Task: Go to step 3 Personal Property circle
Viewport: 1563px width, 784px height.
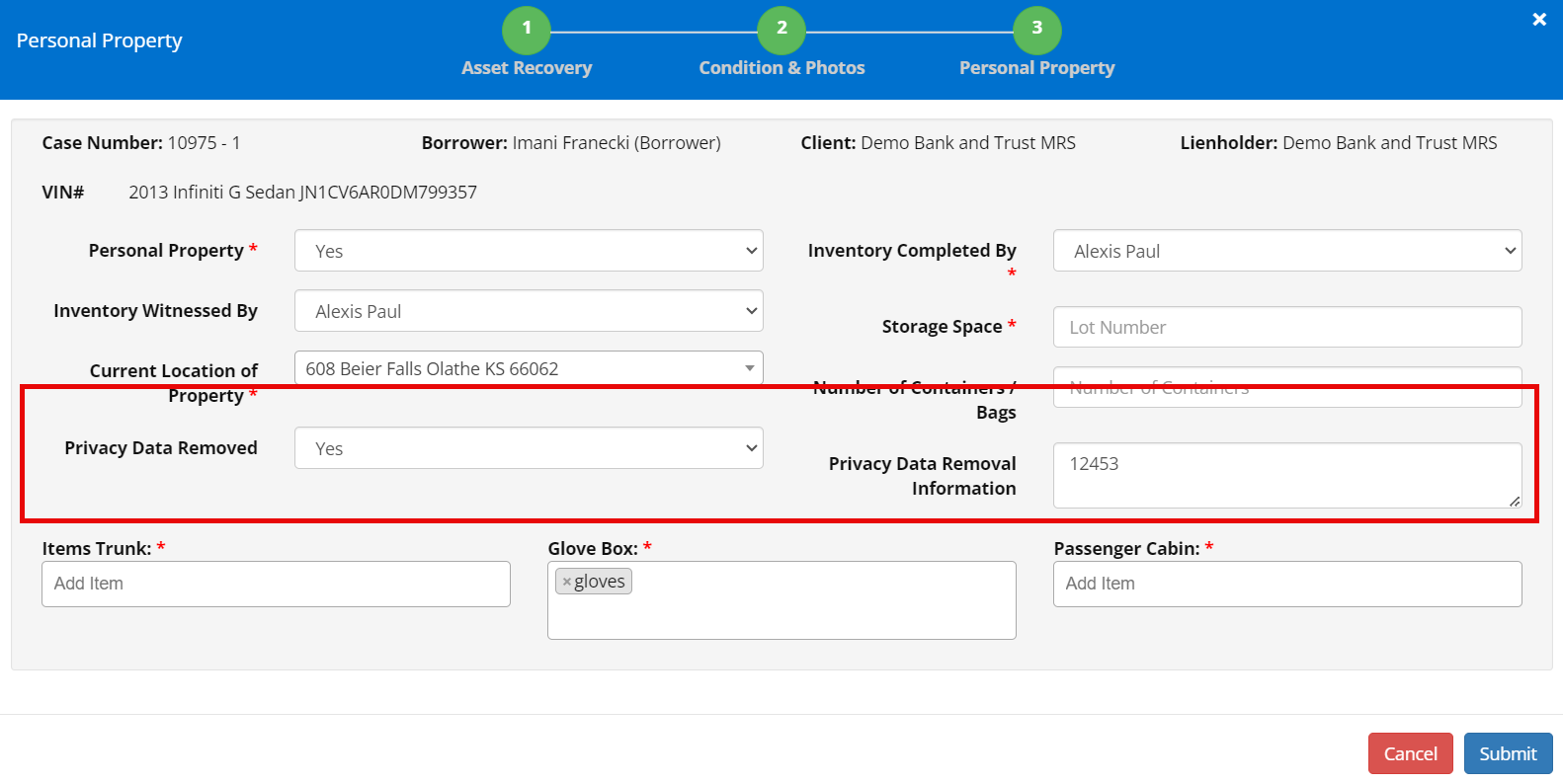Action: coord(1036,30)
